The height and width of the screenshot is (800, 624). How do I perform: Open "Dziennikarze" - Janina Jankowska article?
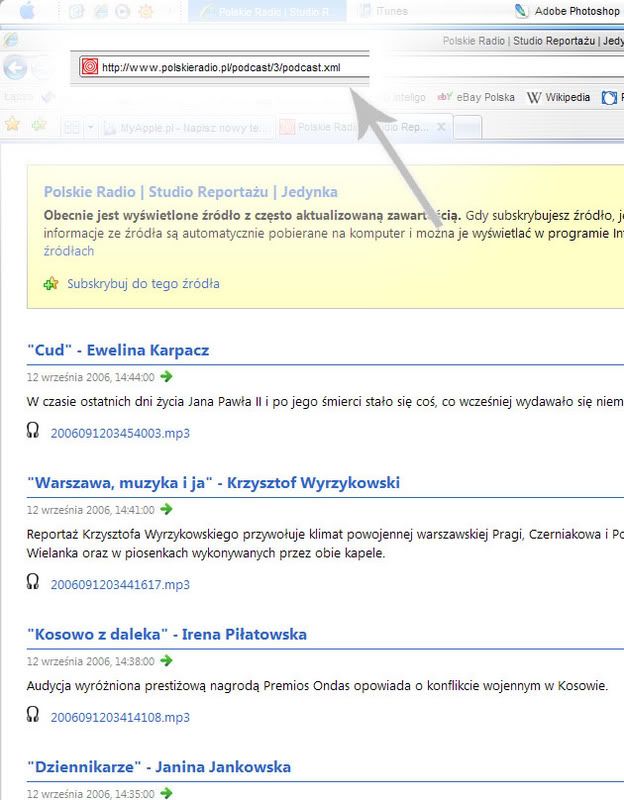click(x=159, y=767)
